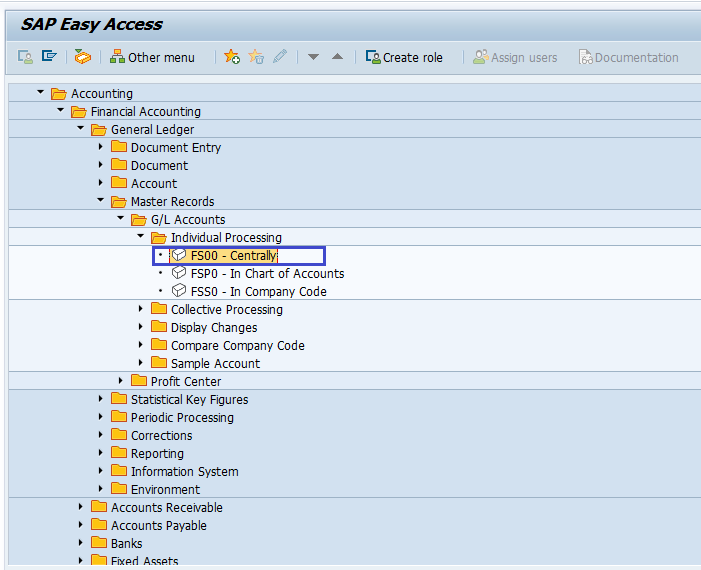701x570 pixels.
Task: Click the FSS0 transaction cube icon
Action: 179,291
